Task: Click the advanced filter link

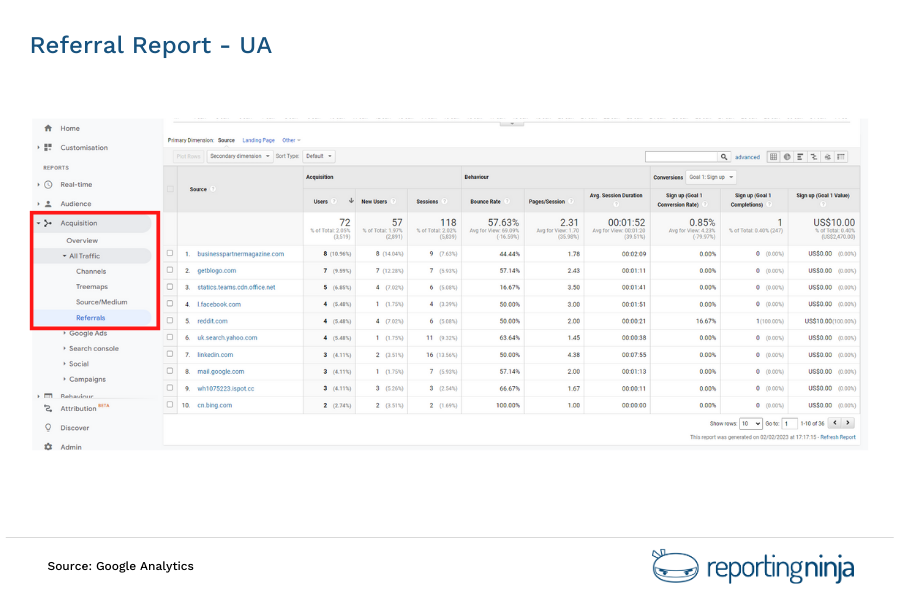Action: (747, 157)
